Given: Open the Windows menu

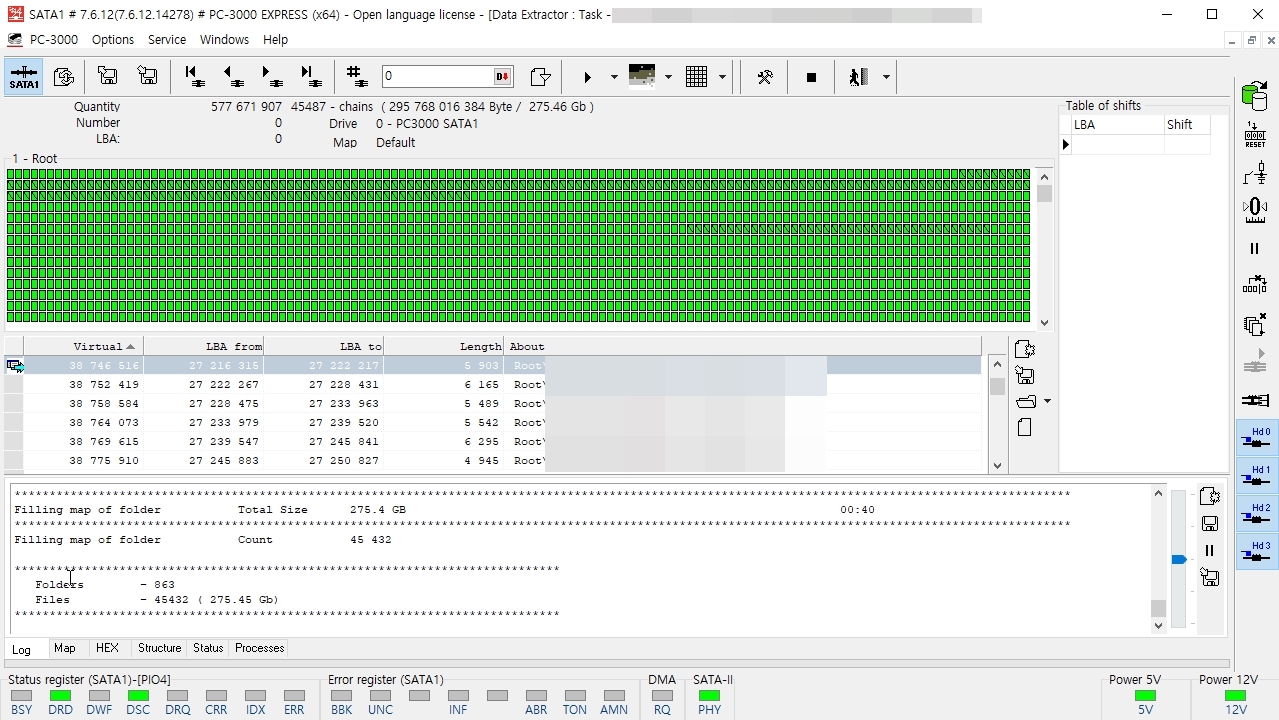Looking at the screenshot, I should 224,39.
